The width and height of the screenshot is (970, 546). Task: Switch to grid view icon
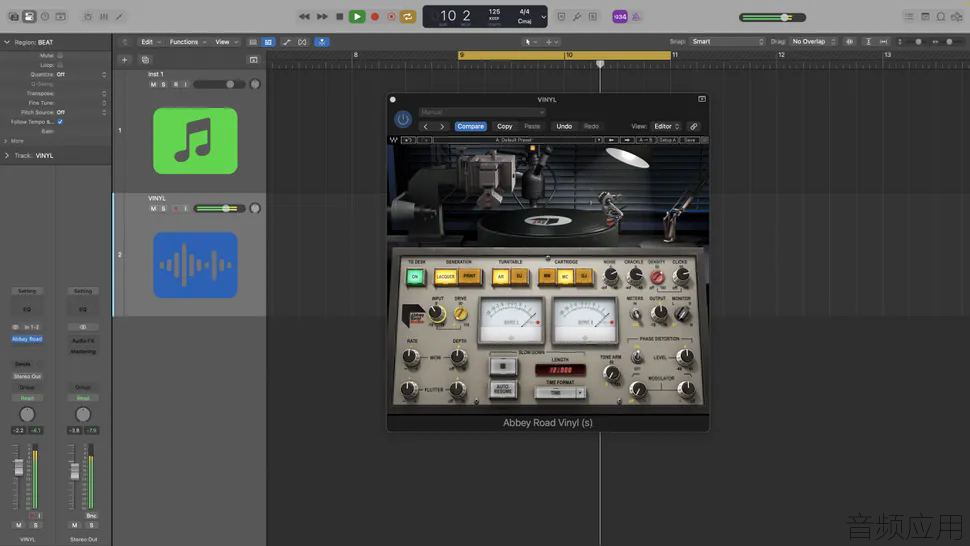(x=268, y=42)
